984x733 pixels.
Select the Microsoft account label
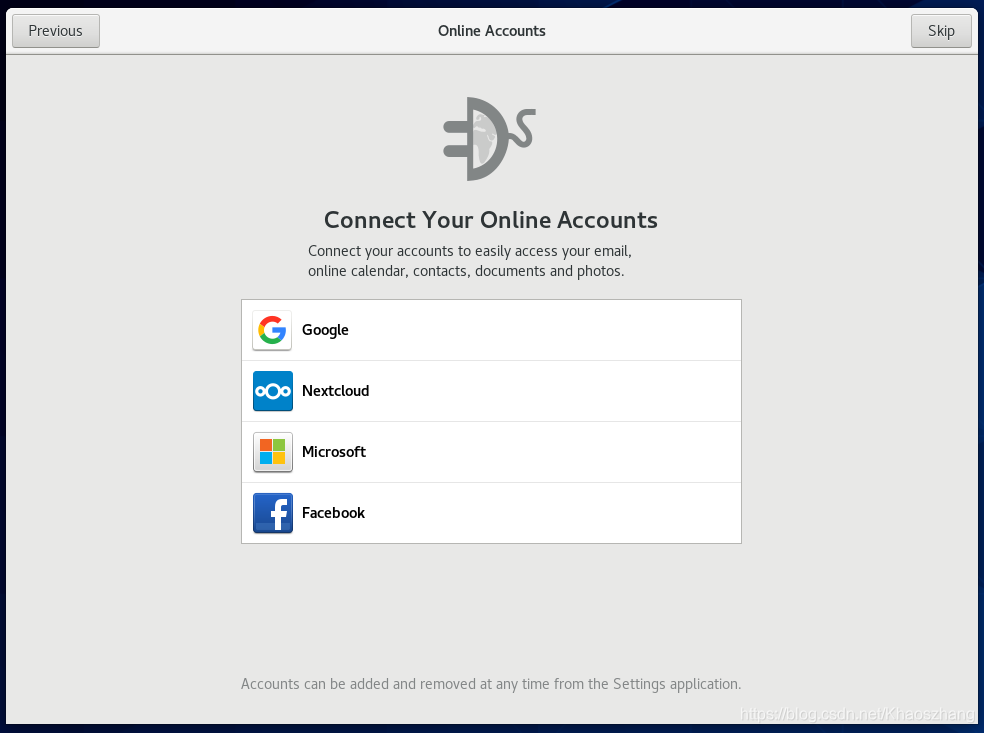[x=334, y=452]
